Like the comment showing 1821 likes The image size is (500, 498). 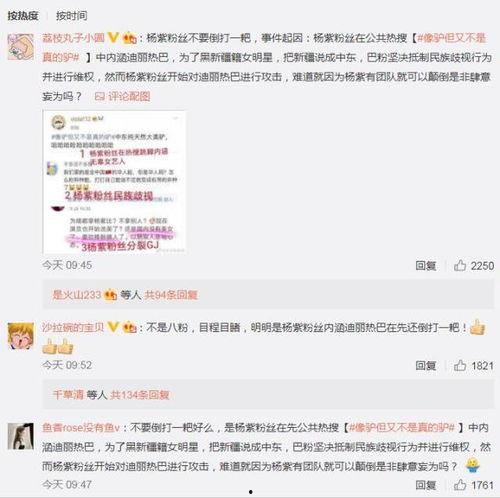(x=460, y=365)
